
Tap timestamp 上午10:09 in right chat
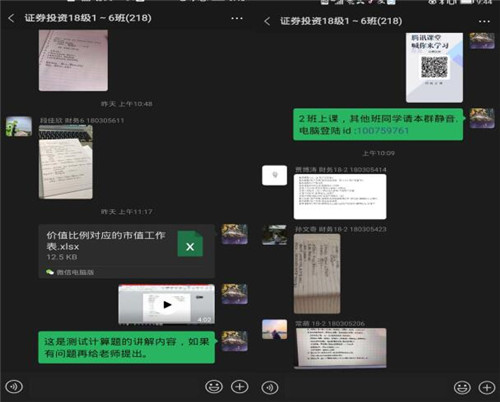coord(378,153)
